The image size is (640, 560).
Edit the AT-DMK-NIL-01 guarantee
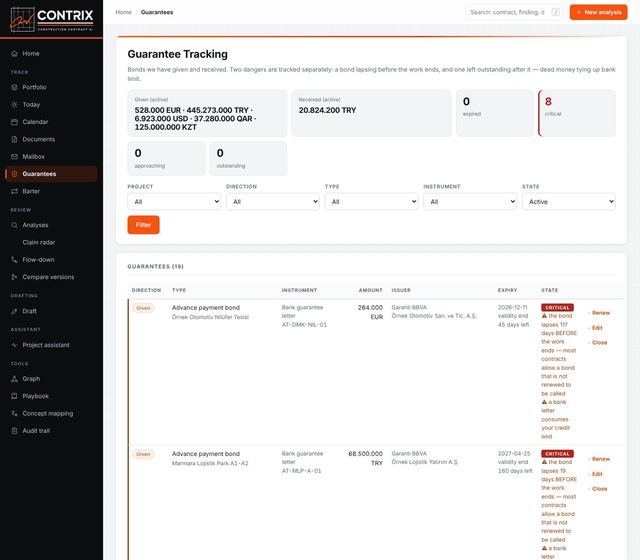(597, 328)
